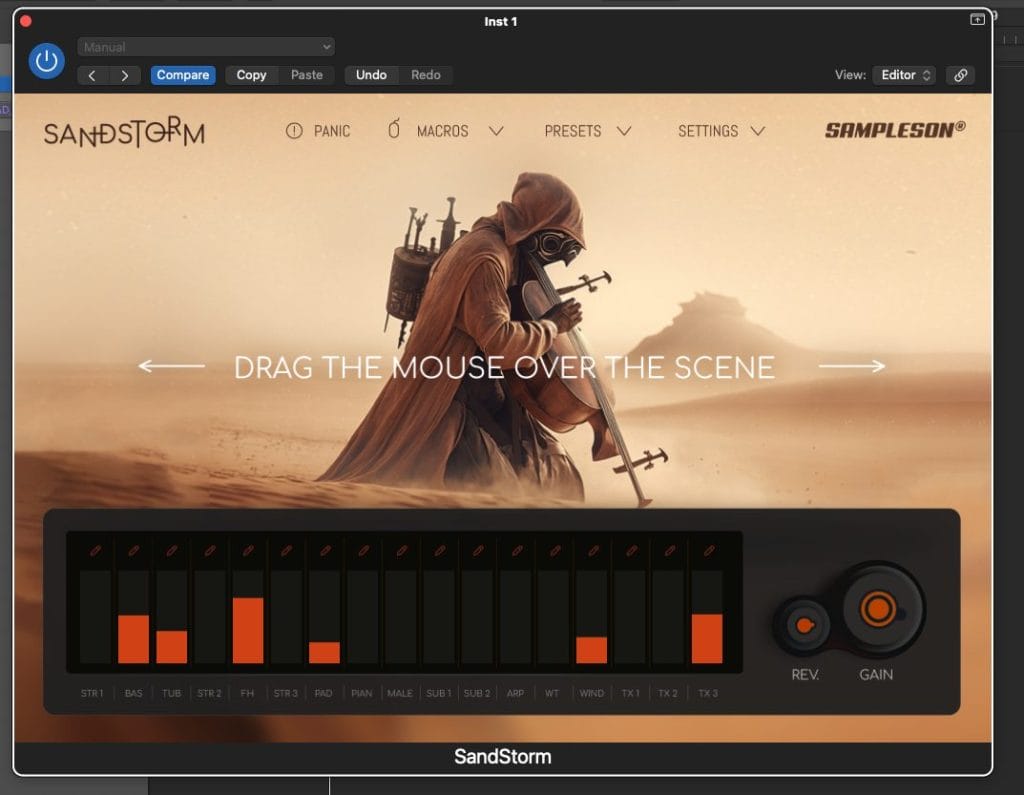
Task: Click the pencil icon above PIAN
Action: click(363, 551)
